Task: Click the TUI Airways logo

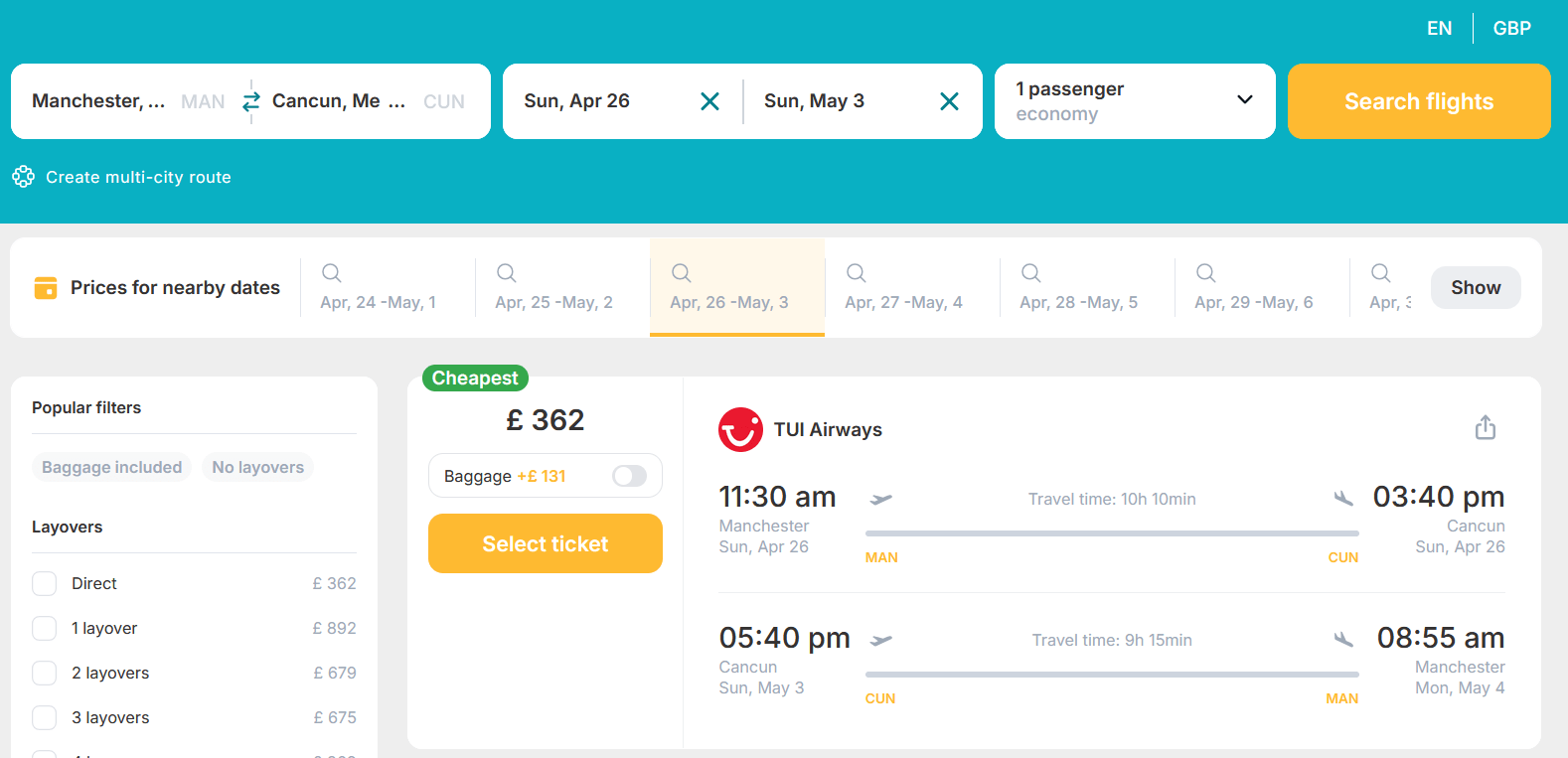Action: point(740,429)
